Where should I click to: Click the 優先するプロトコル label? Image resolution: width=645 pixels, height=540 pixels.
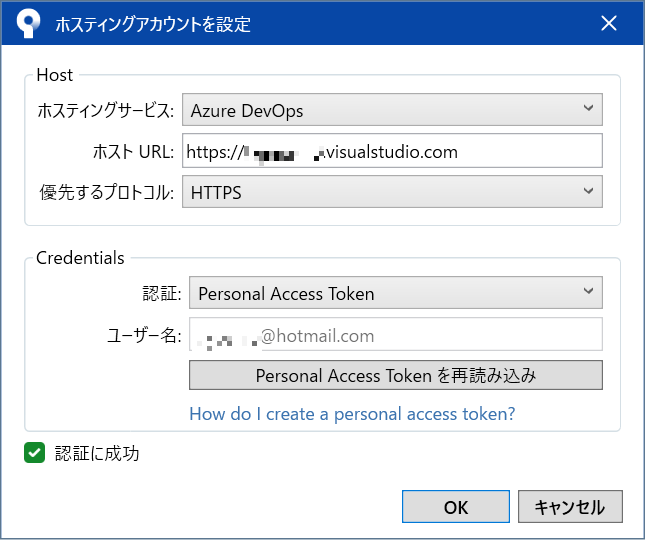coord(105,192)
